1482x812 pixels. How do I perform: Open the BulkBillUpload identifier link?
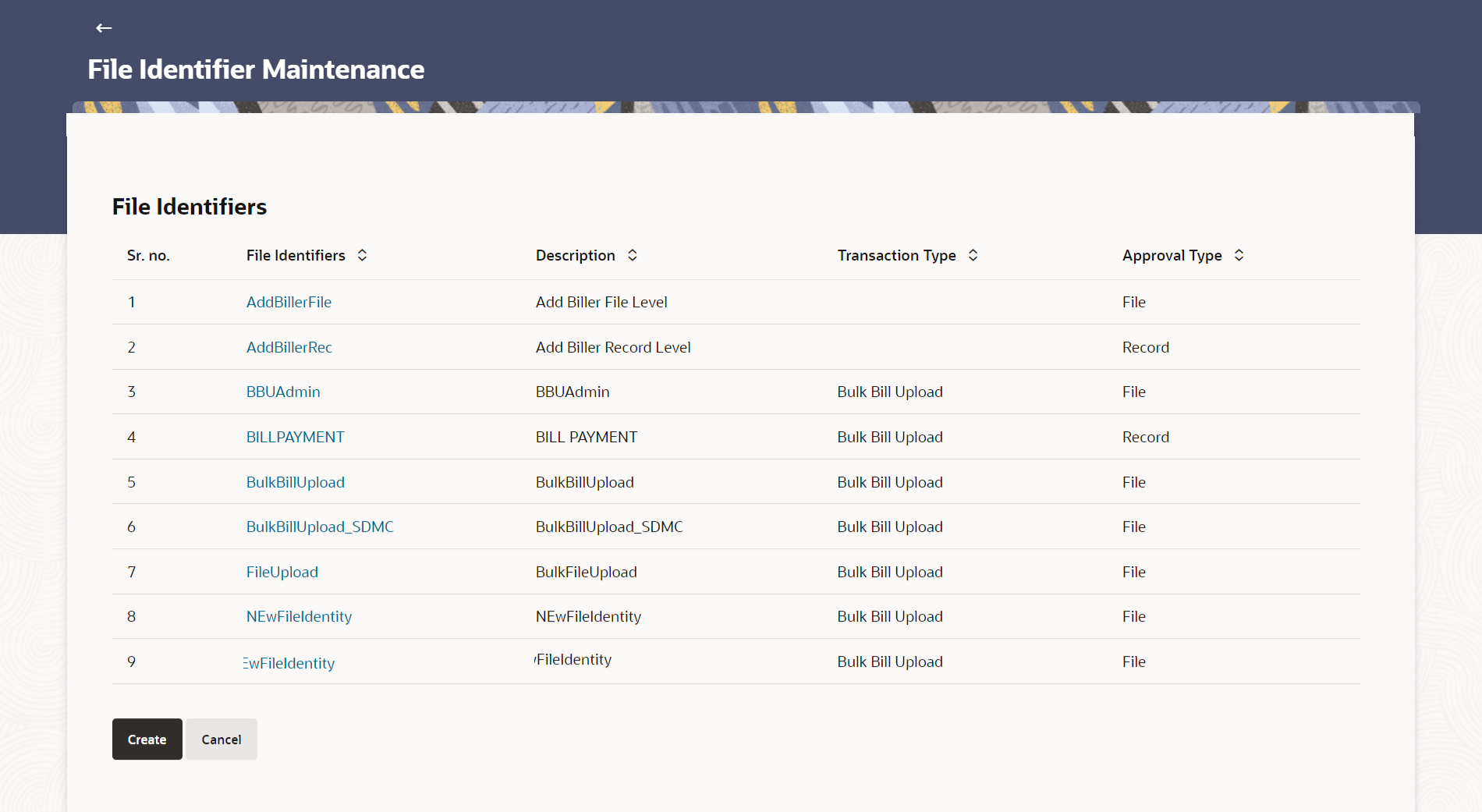click(296, 482)
